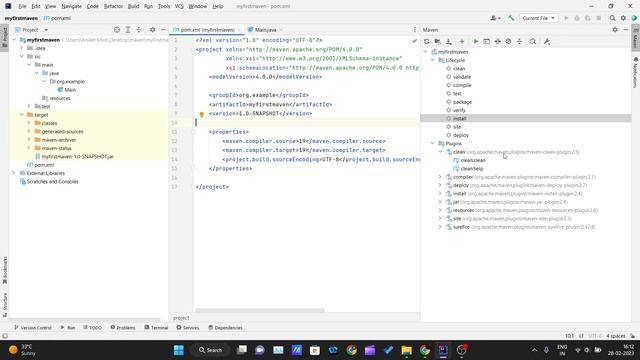Image resolution: width=640 pixels, height=360 pixels.
Task: Select the clean lifecycle goal
Action: click(459, 69)
